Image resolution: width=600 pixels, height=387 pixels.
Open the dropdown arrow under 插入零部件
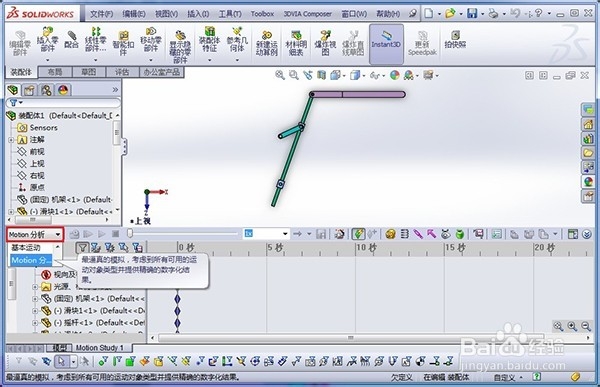pos(48,60)
